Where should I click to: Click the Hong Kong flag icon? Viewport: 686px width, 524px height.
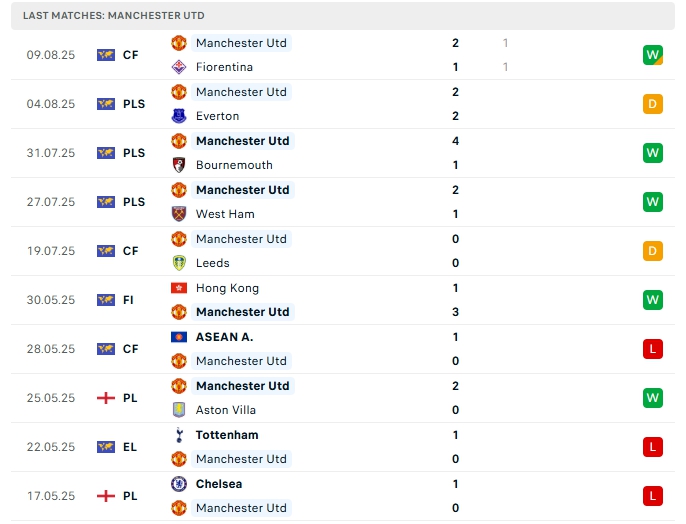pyautogui.click(x=179, y=288)
